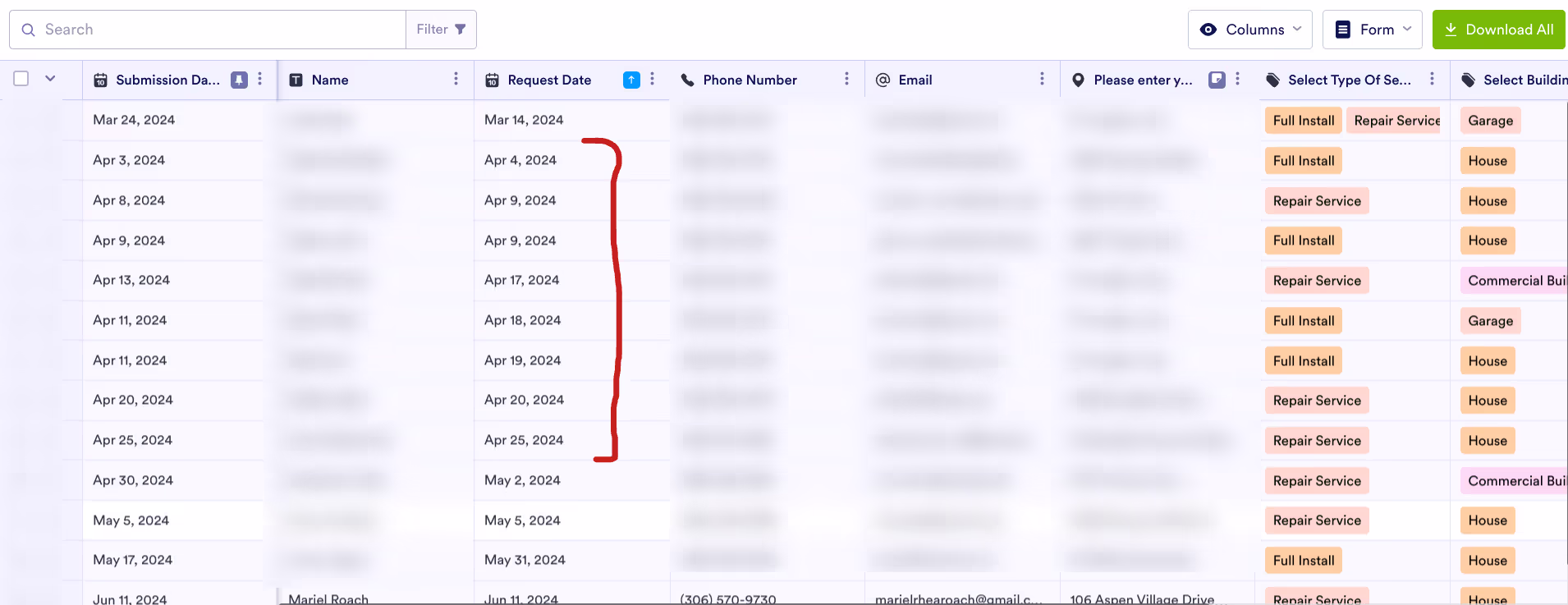Click Garage tag in Mar 24 row
Image resolution: width=1568 pixels, height=605 pixels.
pyautogui.click(x=1490, y=121)
